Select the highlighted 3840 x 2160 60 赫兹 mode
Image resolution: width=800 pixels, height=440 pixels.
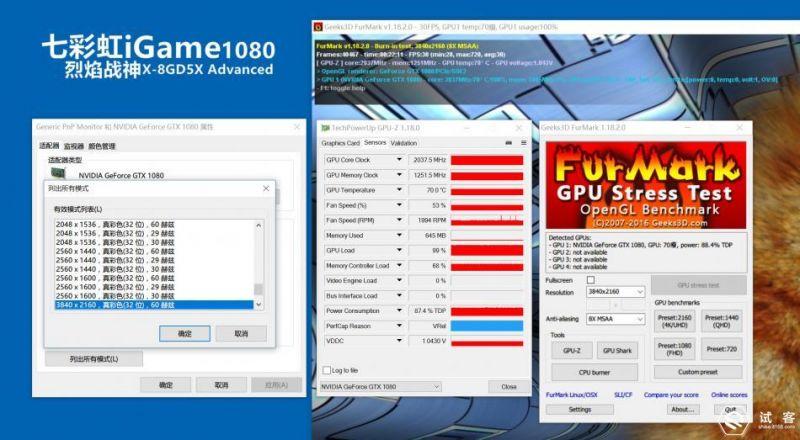(154, 305)
